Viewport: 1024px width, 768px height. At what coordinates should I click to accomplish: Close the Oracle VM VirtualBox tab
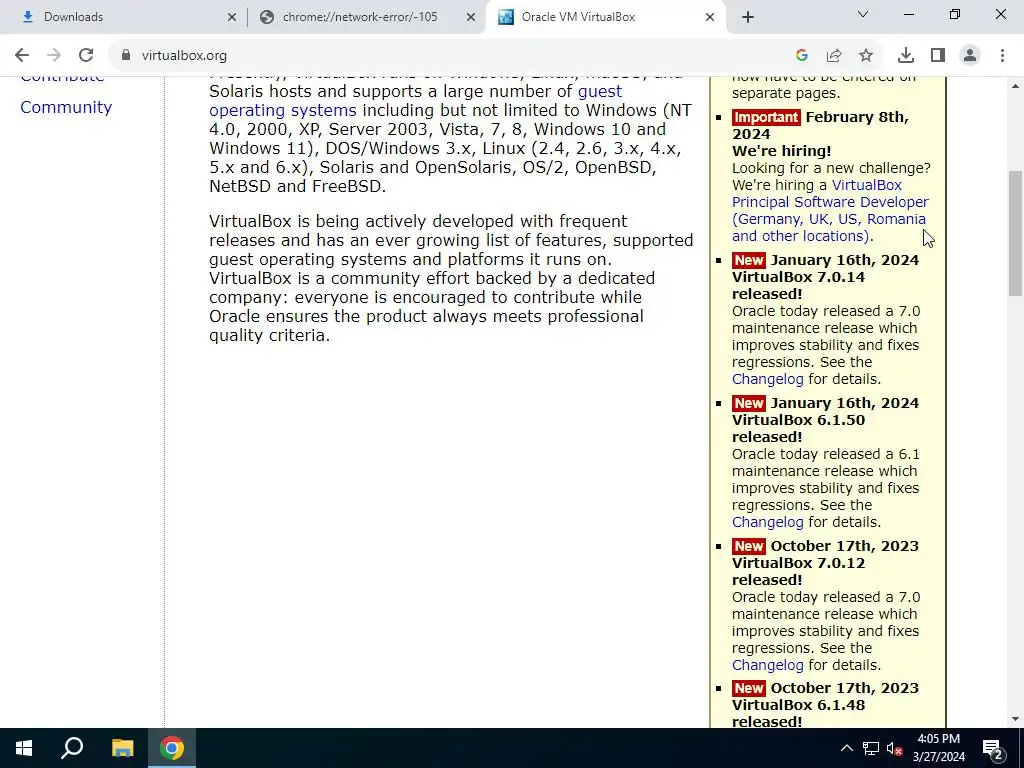click(710, 17)
